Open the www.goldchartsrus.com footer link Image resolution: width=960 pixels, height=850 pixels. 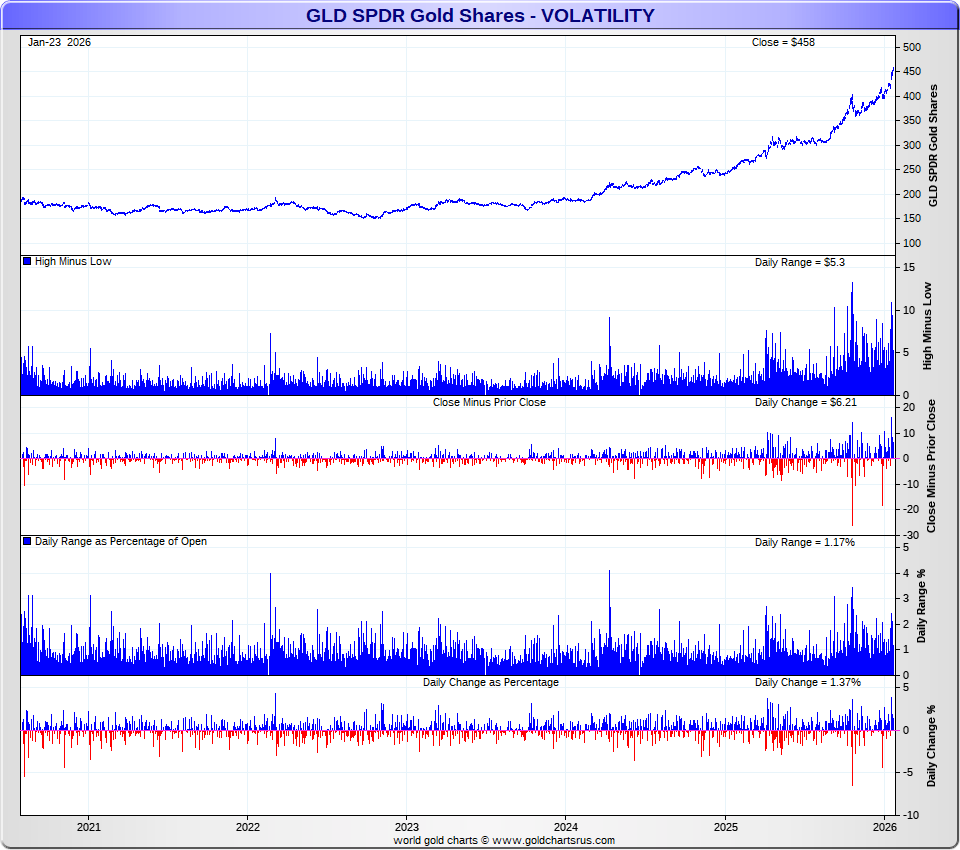(x=553, y=841)
